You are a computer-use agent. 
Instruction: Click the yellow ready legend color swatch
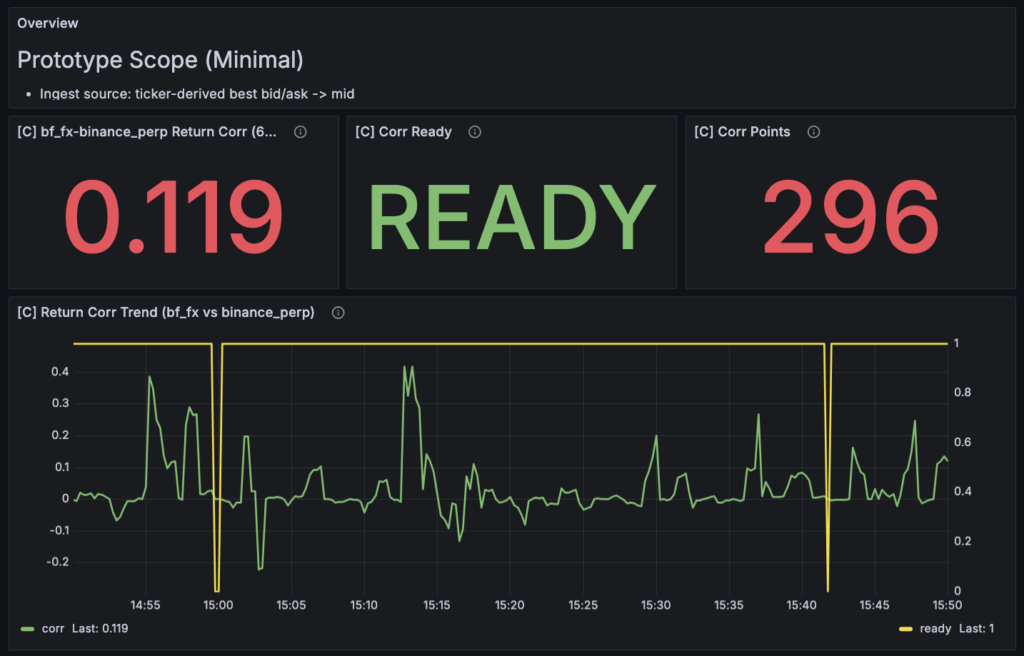pos(906,629)
